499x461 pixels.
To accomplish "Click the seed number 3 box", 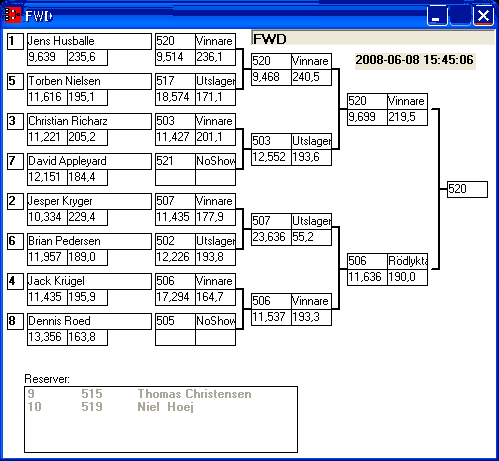I will coord(15,121).
